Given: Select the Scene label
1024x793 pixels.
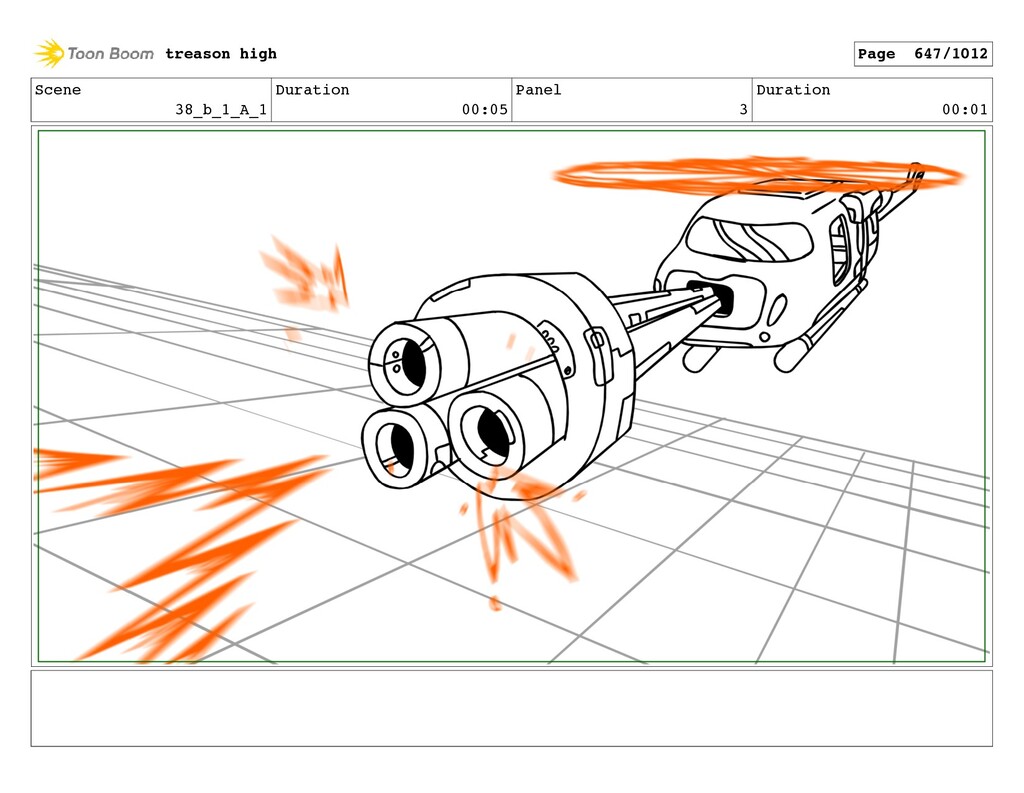Looking at the screenshot, I should click(x=58, y=90).
